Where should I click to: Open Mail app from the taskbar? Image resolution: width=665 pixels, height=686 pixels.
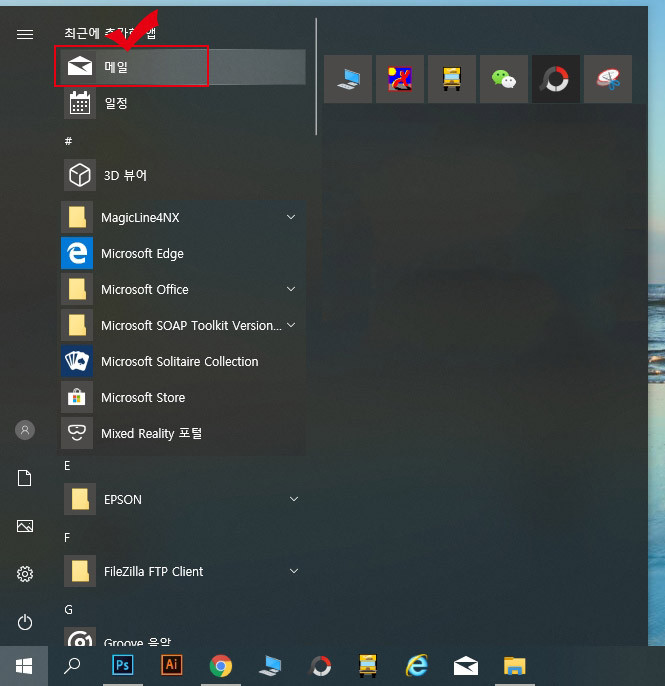click(x=466, y=666)
